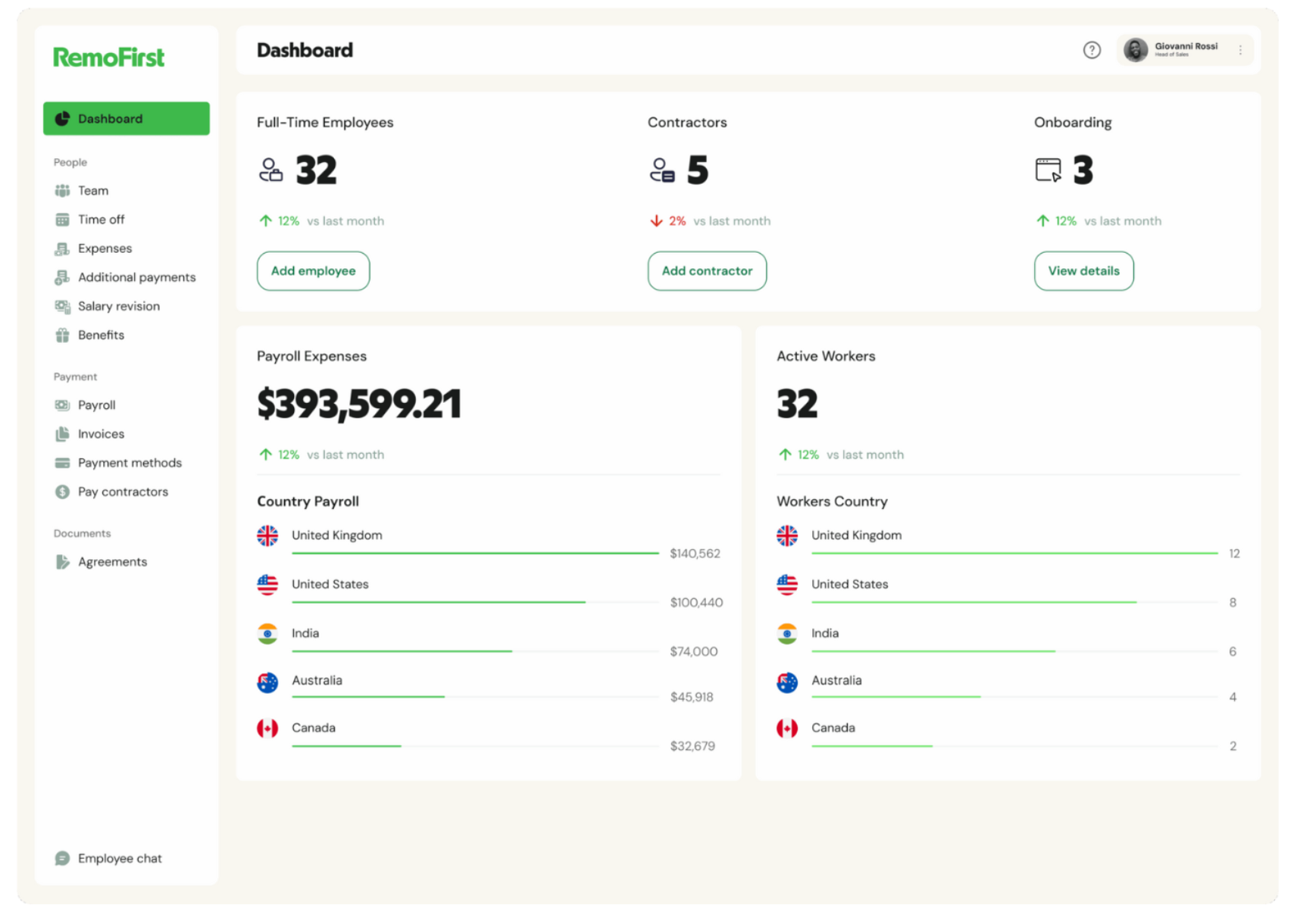The height and width of the screenshot is (924, 1297).
Task: Click the Add contractor button
Action: [706, 270]
